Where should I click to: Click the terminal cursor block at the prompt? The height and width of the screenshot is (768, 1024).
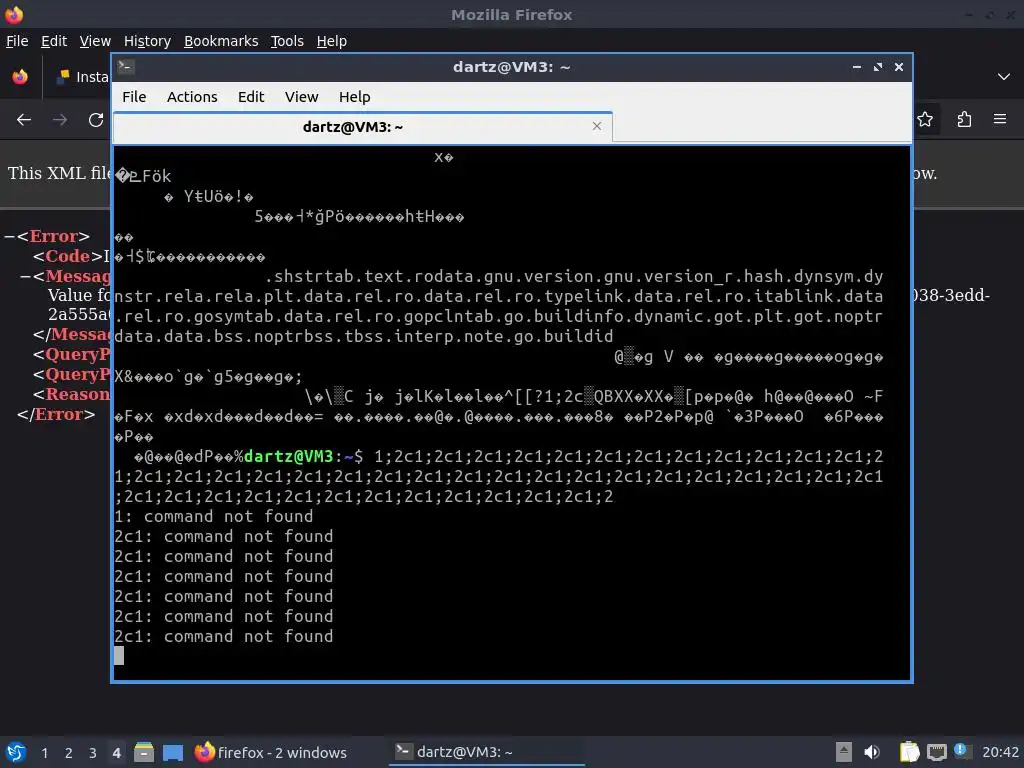pyautogui.click(x=119, y=656)
